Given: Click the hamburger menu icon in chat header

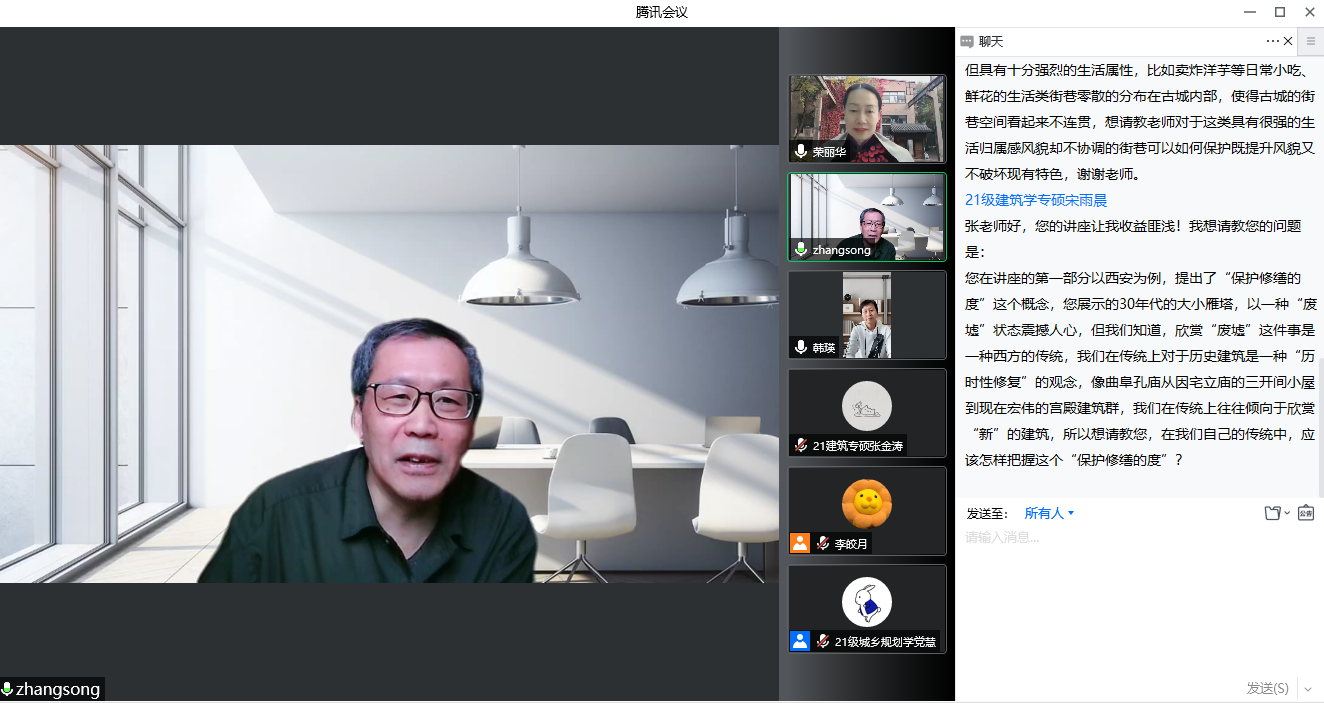Looking at the screenshot, I should coord(1311,41).
